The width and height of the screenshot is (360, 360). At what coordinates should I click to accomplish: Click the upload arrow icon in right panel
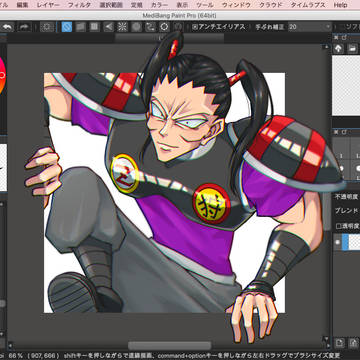338,49
